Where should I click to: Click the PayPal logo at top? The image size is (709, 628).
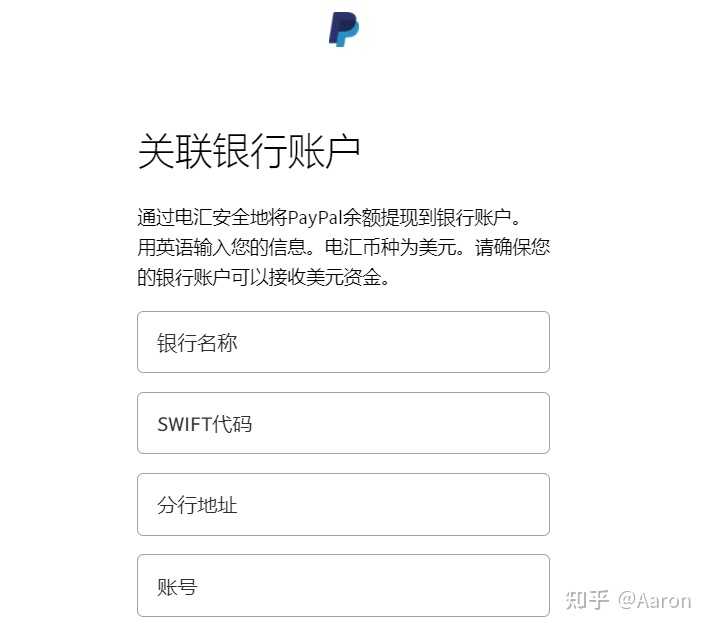pyautogui.click(x=343, y=28)
